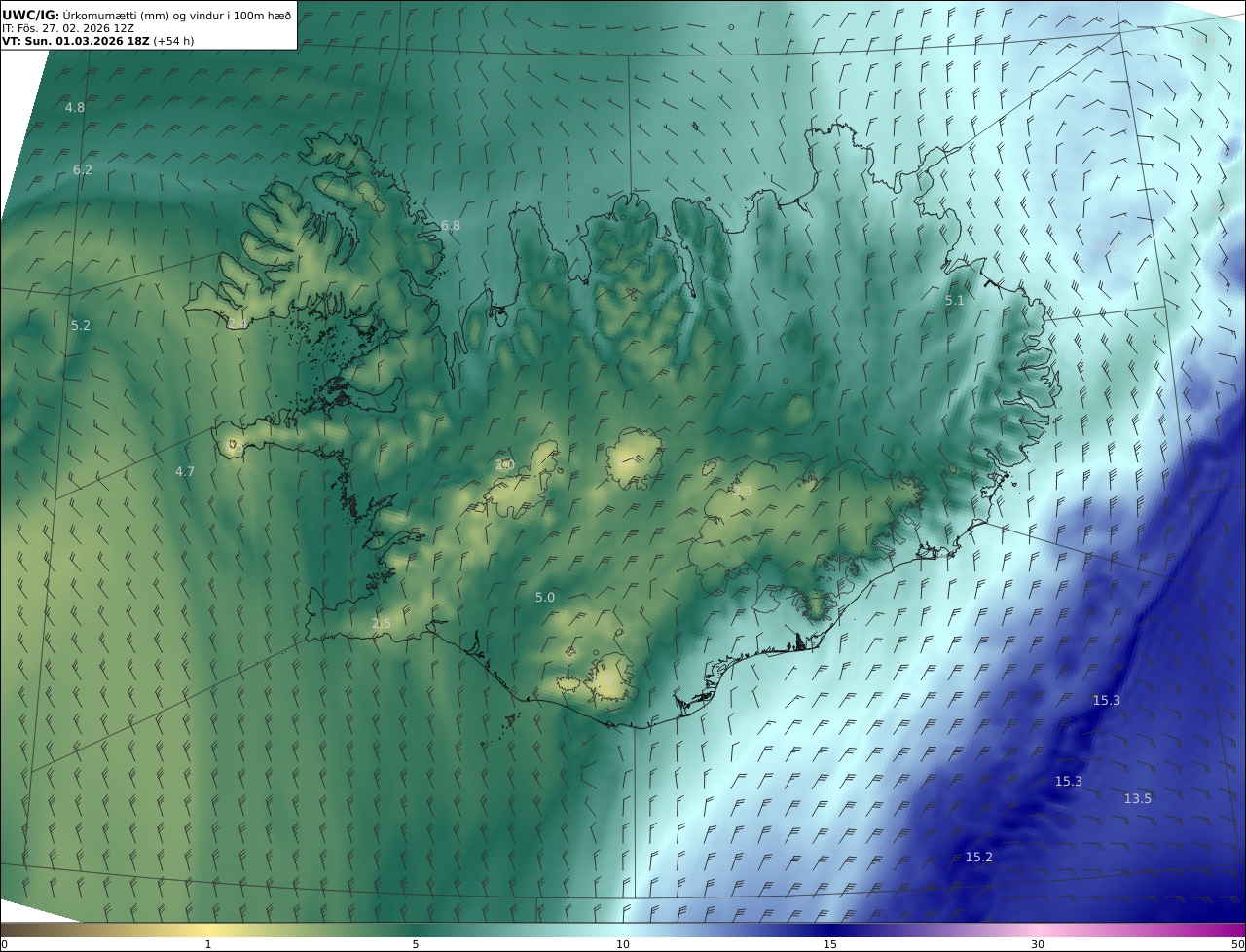1246x952 pixels.
Task: Select the 0 tick on the color scale
Action: (4, 944)
